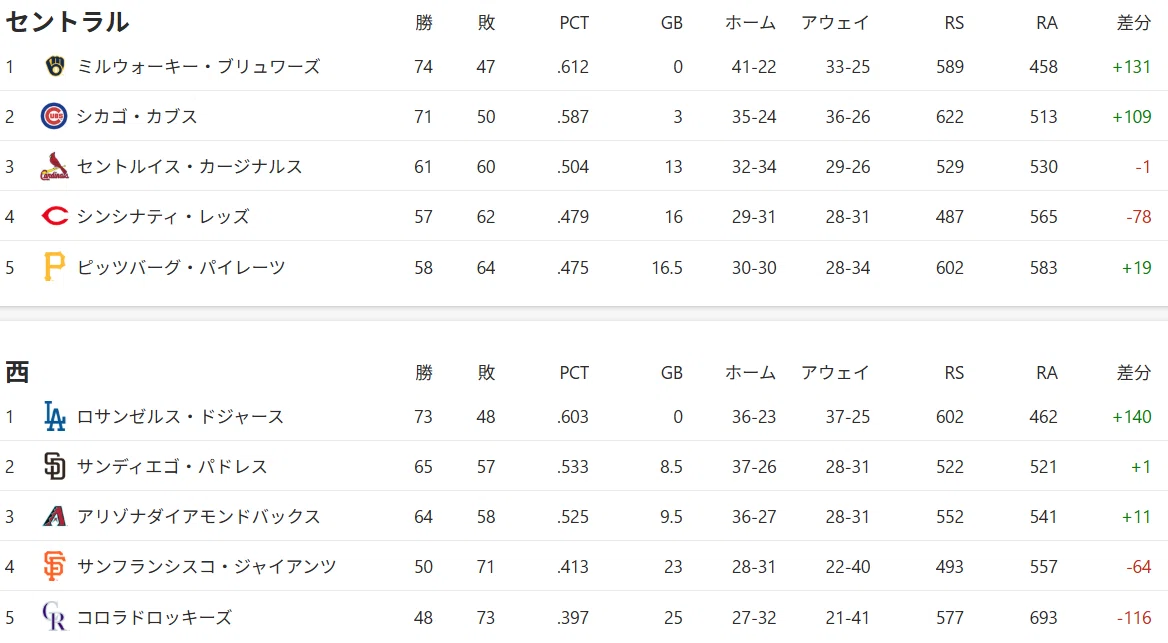Sort Central table by PCT header
Screen dimensions: 1168x643
click(x=574, y=23)
